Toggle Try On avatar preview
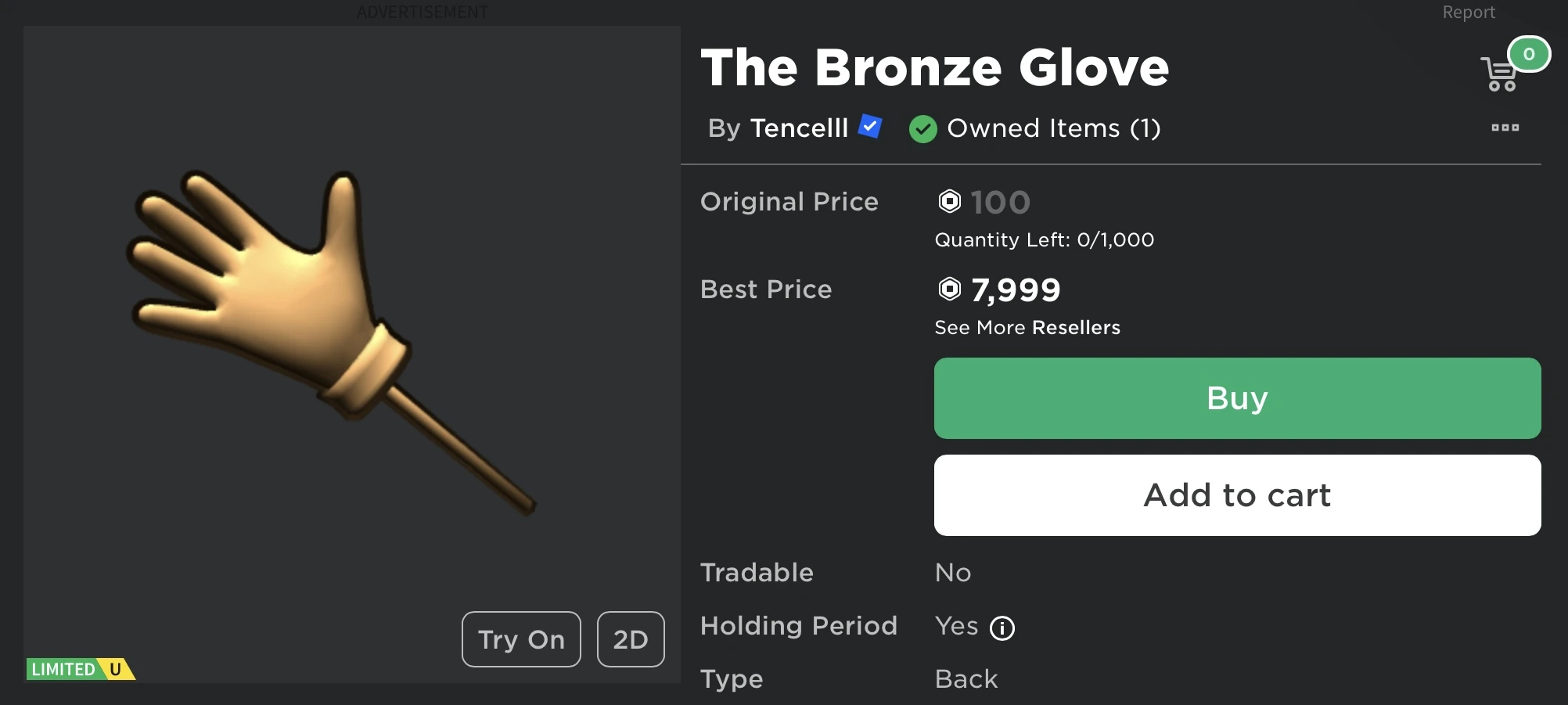Viewport: 1568px width, 705px height. (520, 639)
